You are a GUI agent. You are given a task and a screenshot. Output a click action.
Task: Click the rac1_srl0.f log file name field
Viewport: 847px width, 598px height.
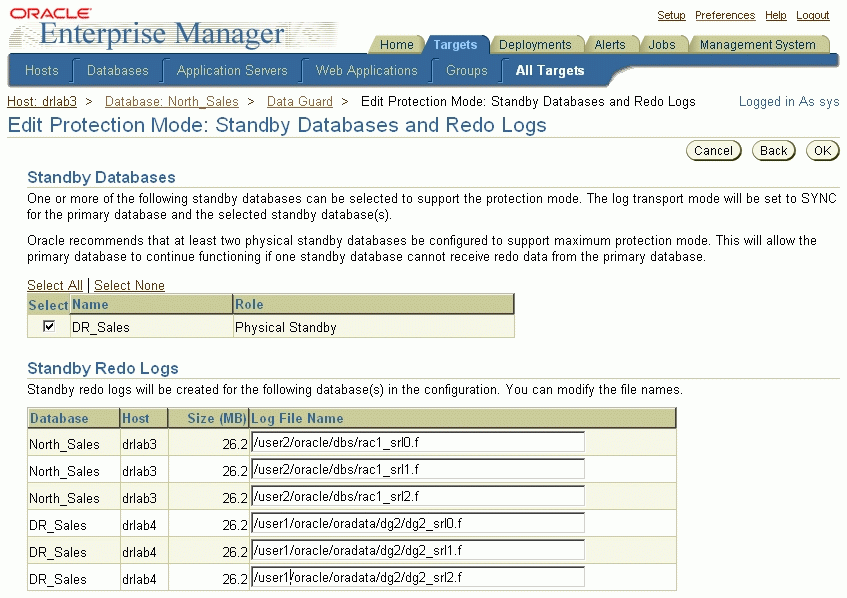click(x=417, y=443)
